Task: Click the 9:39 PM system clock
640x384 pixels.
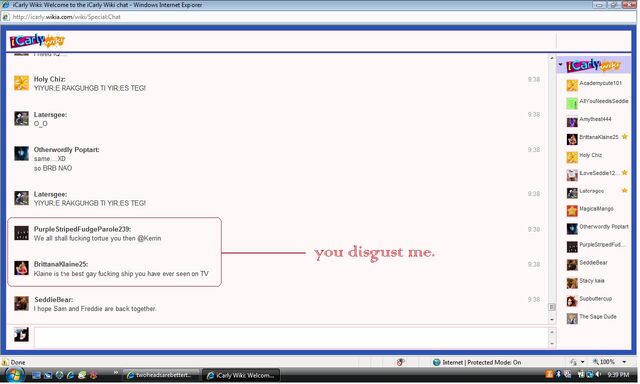Action: click(x=618, y=375)
